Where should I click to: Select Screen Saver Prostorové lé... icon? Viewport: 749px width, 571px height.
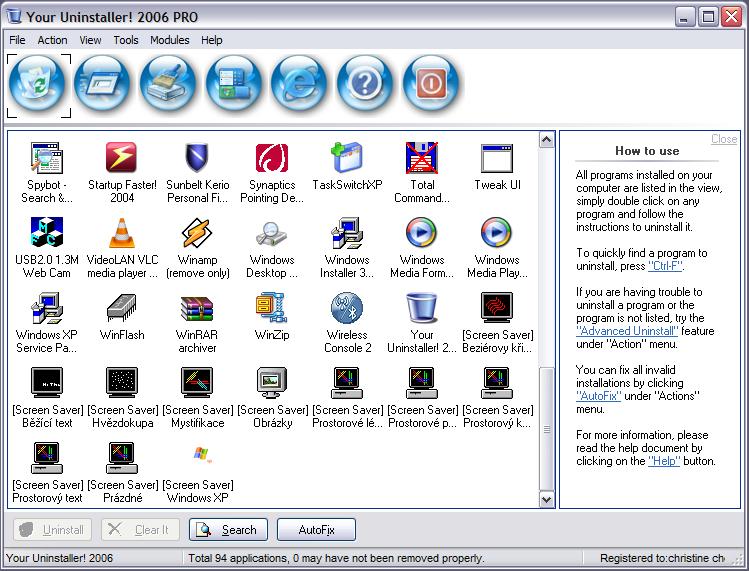[347, 382]
